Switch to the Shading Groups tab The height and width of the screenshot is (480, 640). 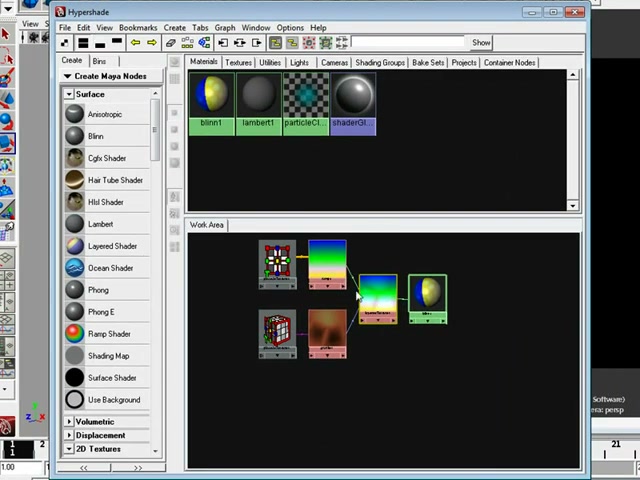pyautogui.click(x=380, y=62)
